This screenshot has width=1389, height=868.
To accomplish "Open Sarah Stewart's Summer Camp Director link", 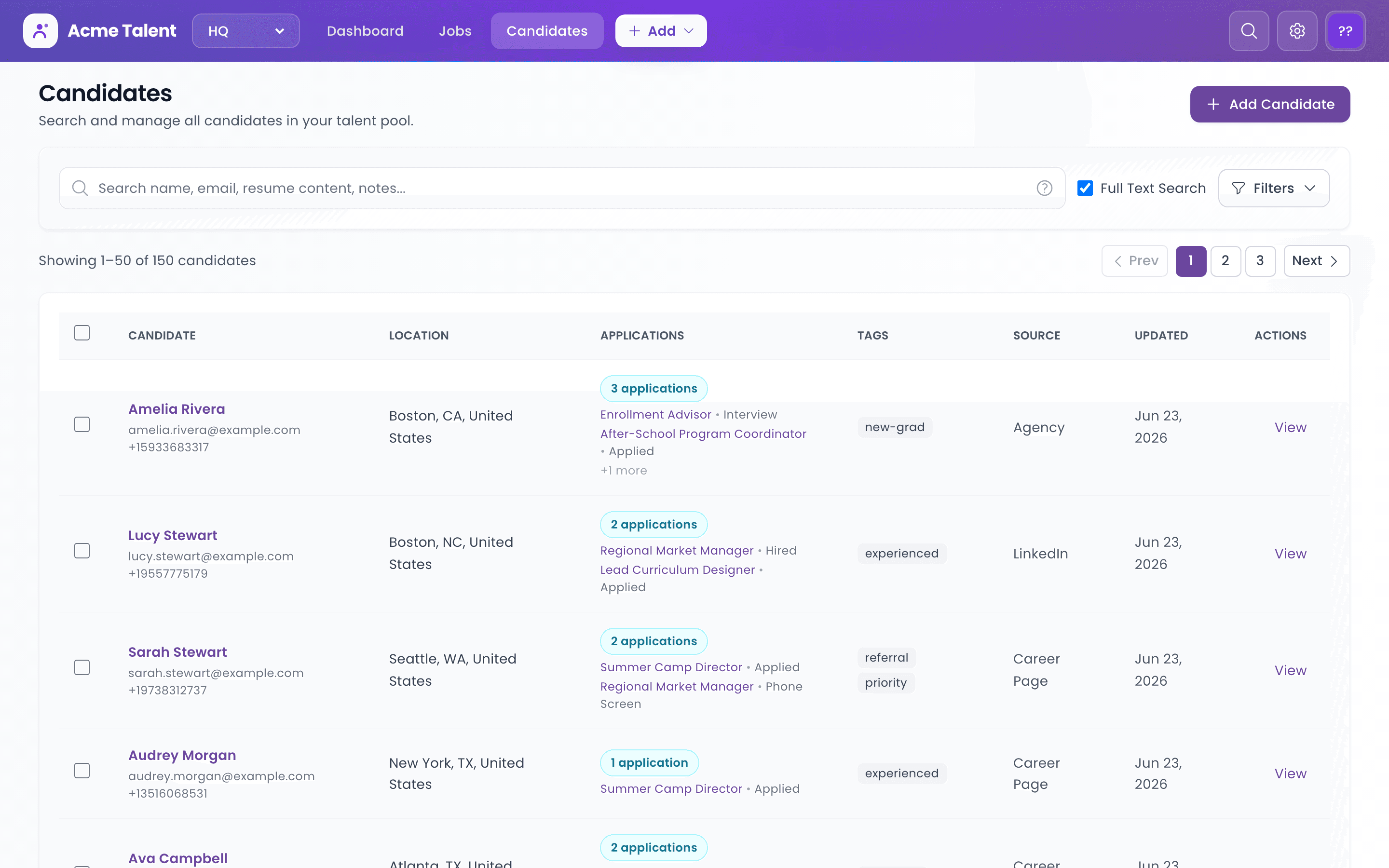I will point(671,667).
